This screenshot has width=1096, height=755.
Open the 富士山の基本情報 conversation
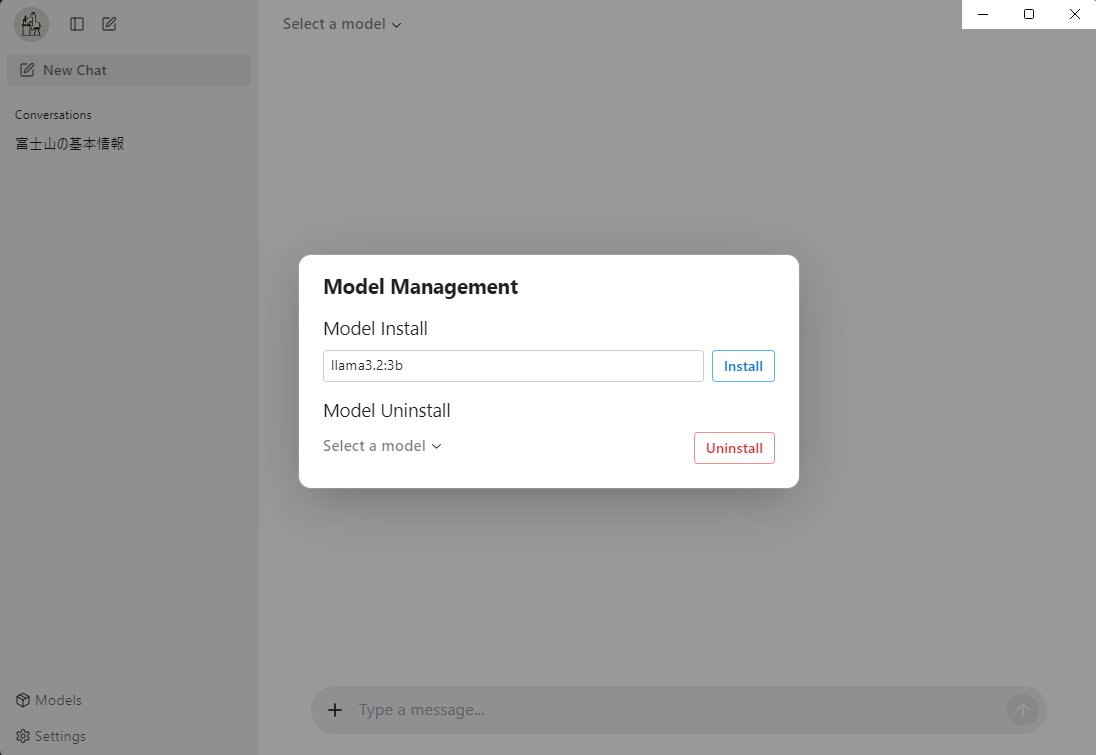tap(70, 143)
